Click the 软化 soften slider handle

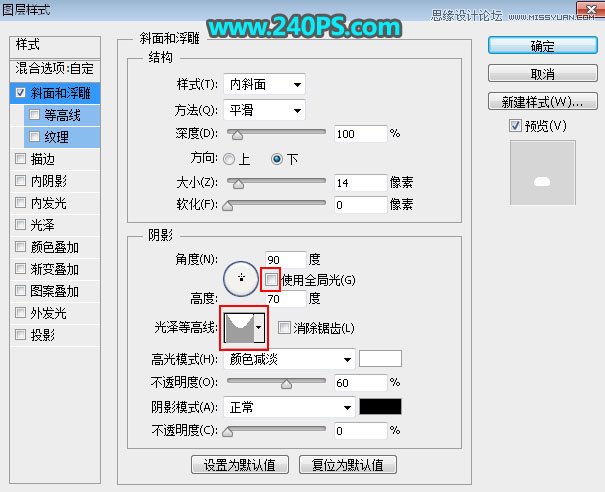point(228,206)
